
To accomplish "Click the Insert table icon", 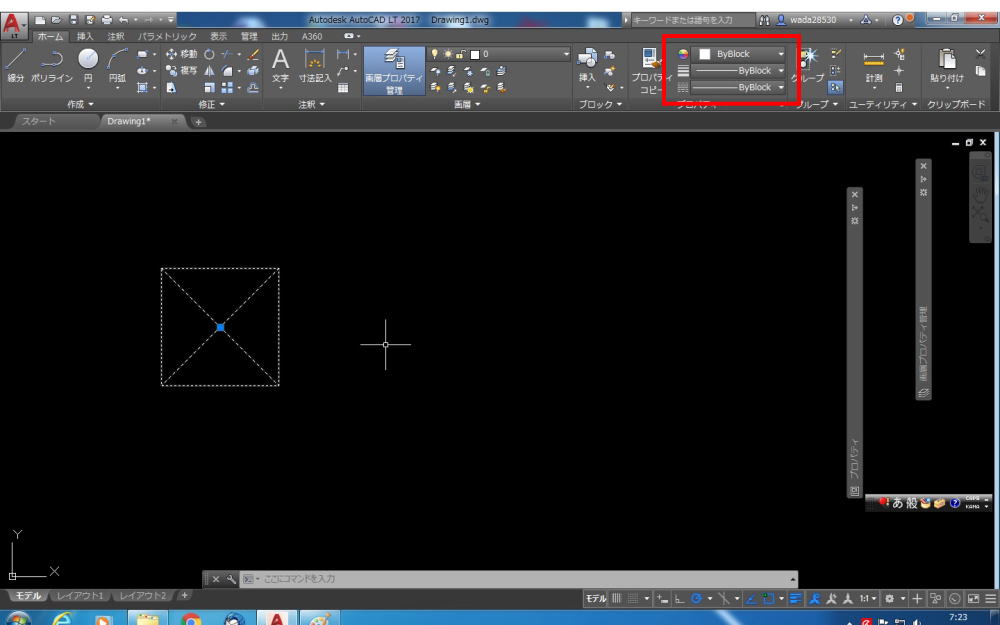I will point(343,87).
